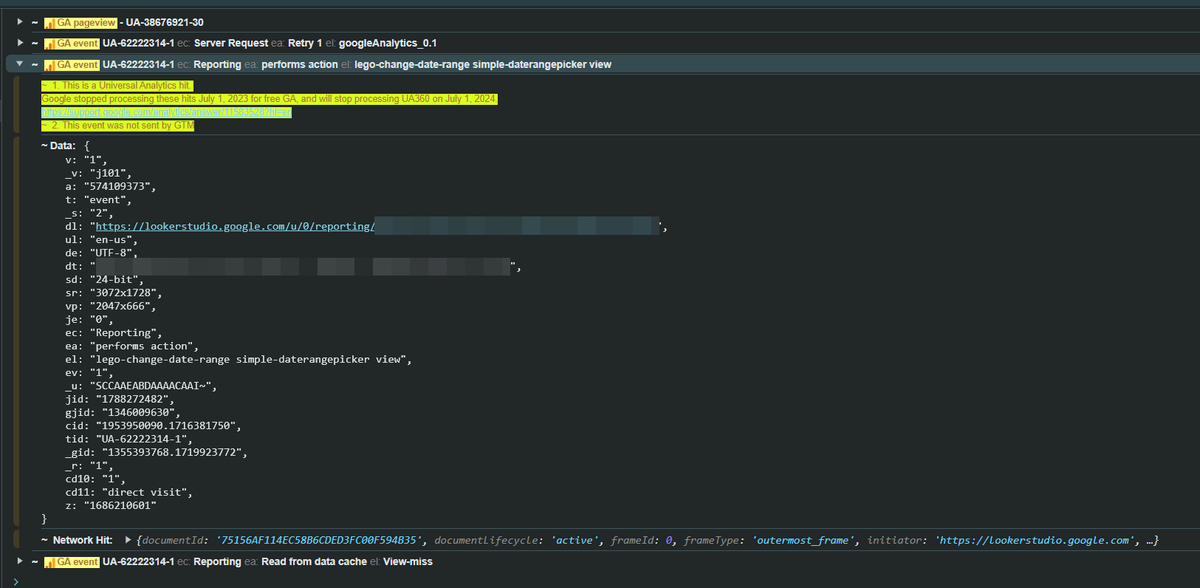Click the chart icon on performs action event
Image resolution: width=1200 pixels, height=588 pixels.
click(51, 64)
